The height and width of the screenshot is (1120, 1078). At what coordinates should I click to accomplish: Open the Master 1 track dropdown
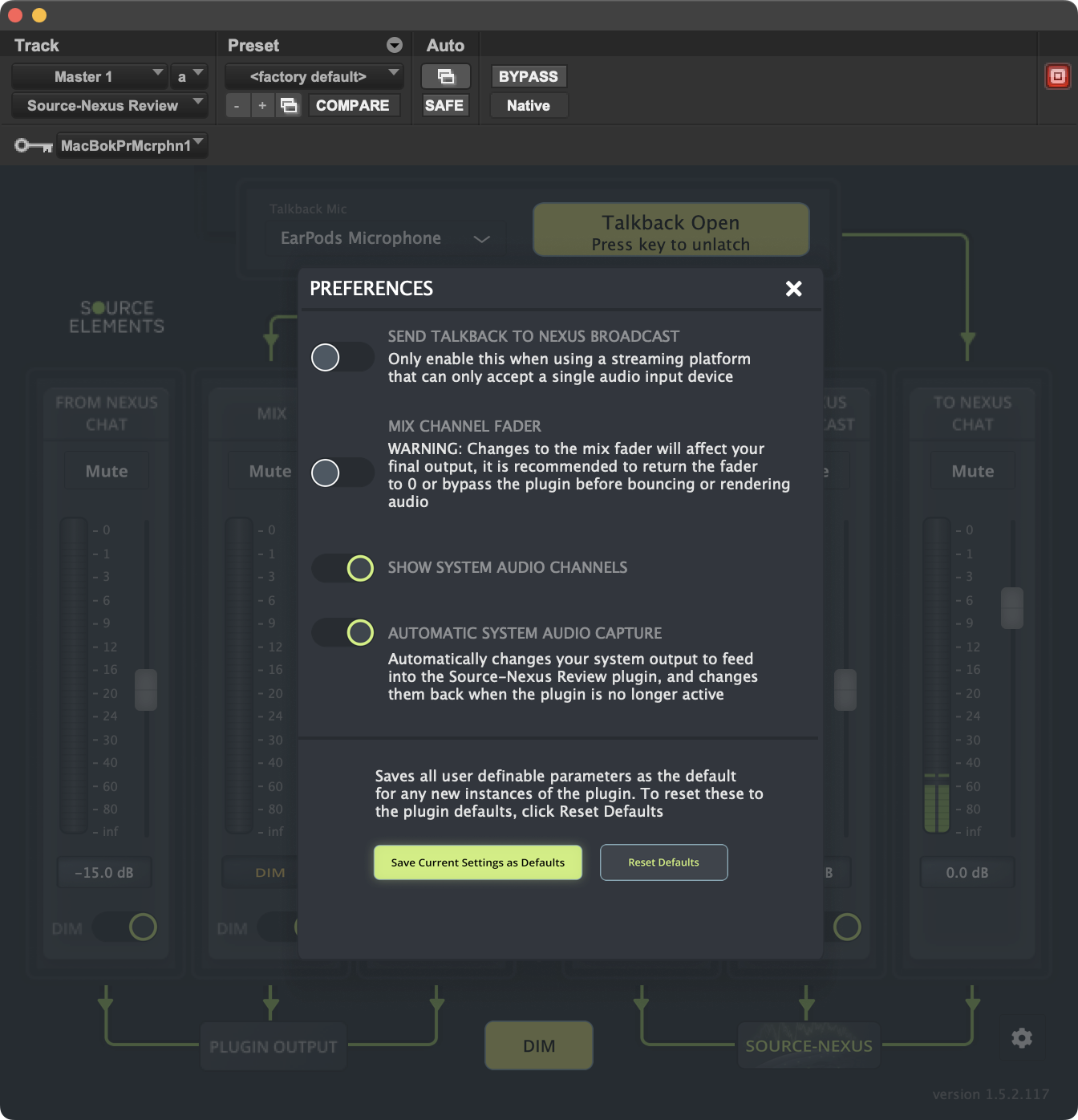(x=90, y=76)
